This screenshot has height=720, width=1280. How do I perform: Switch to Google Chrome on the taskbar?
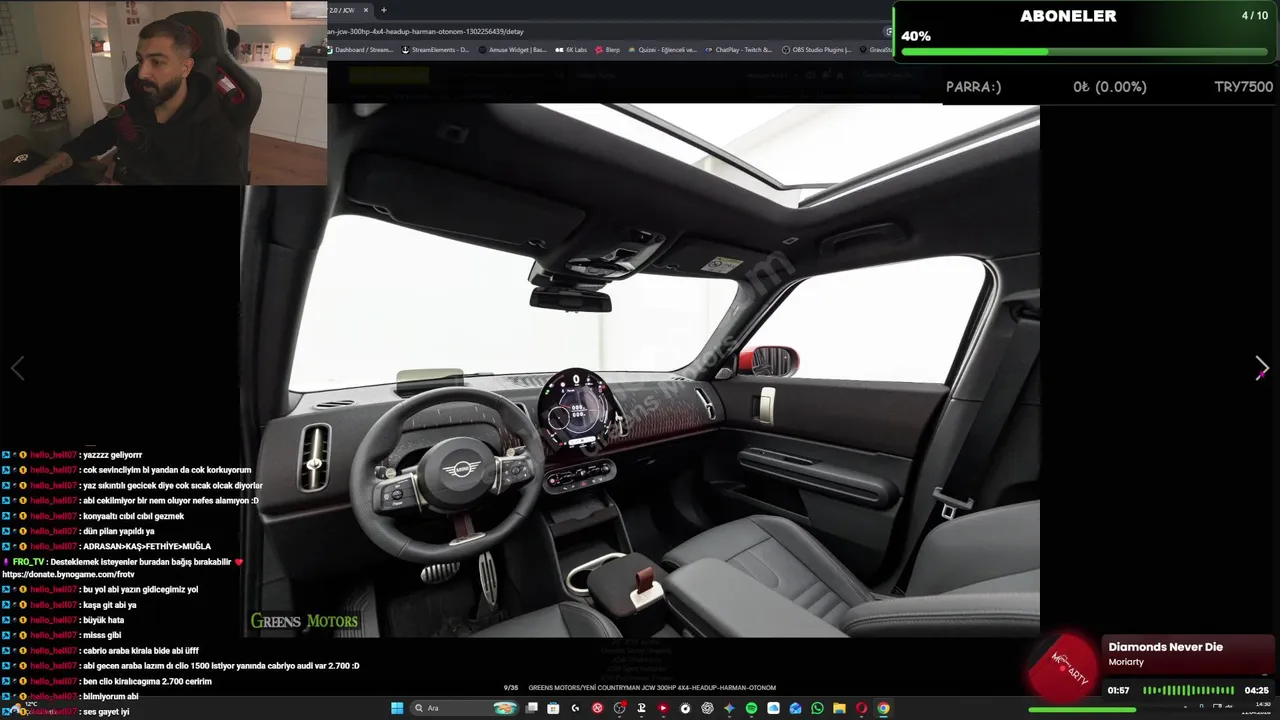[883, 708]
